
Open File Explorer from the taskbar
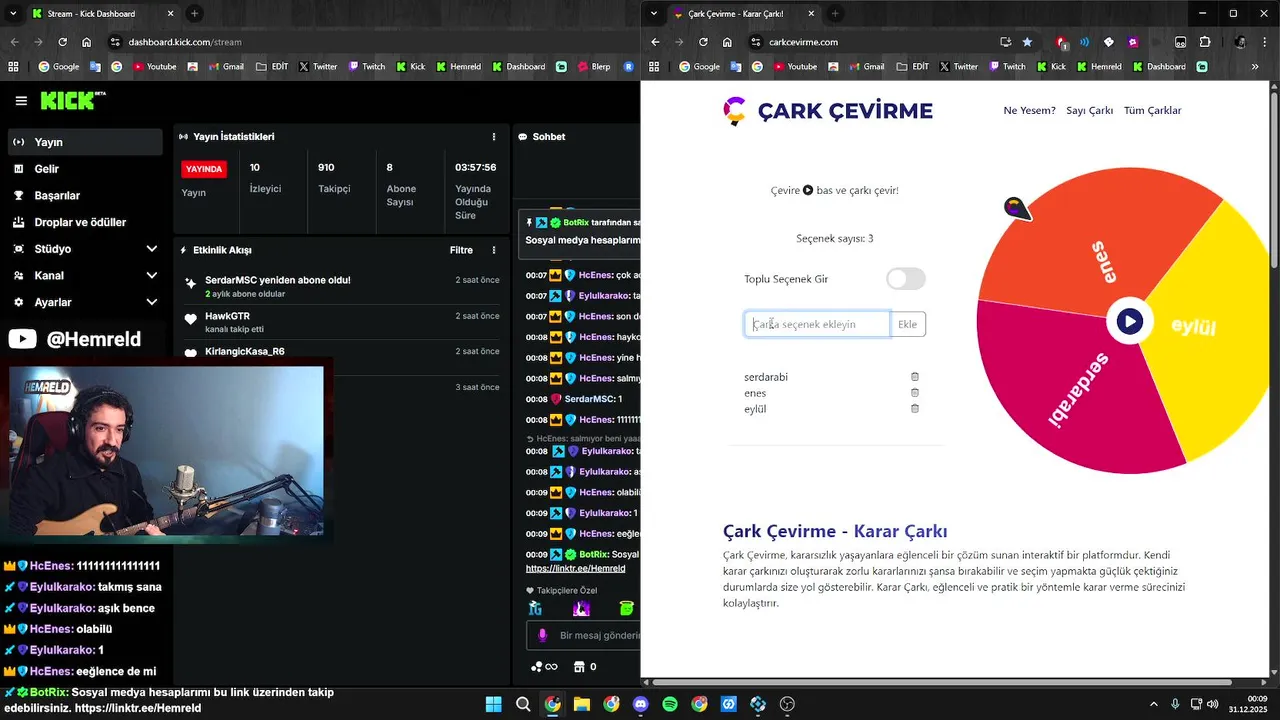point(582,704)
